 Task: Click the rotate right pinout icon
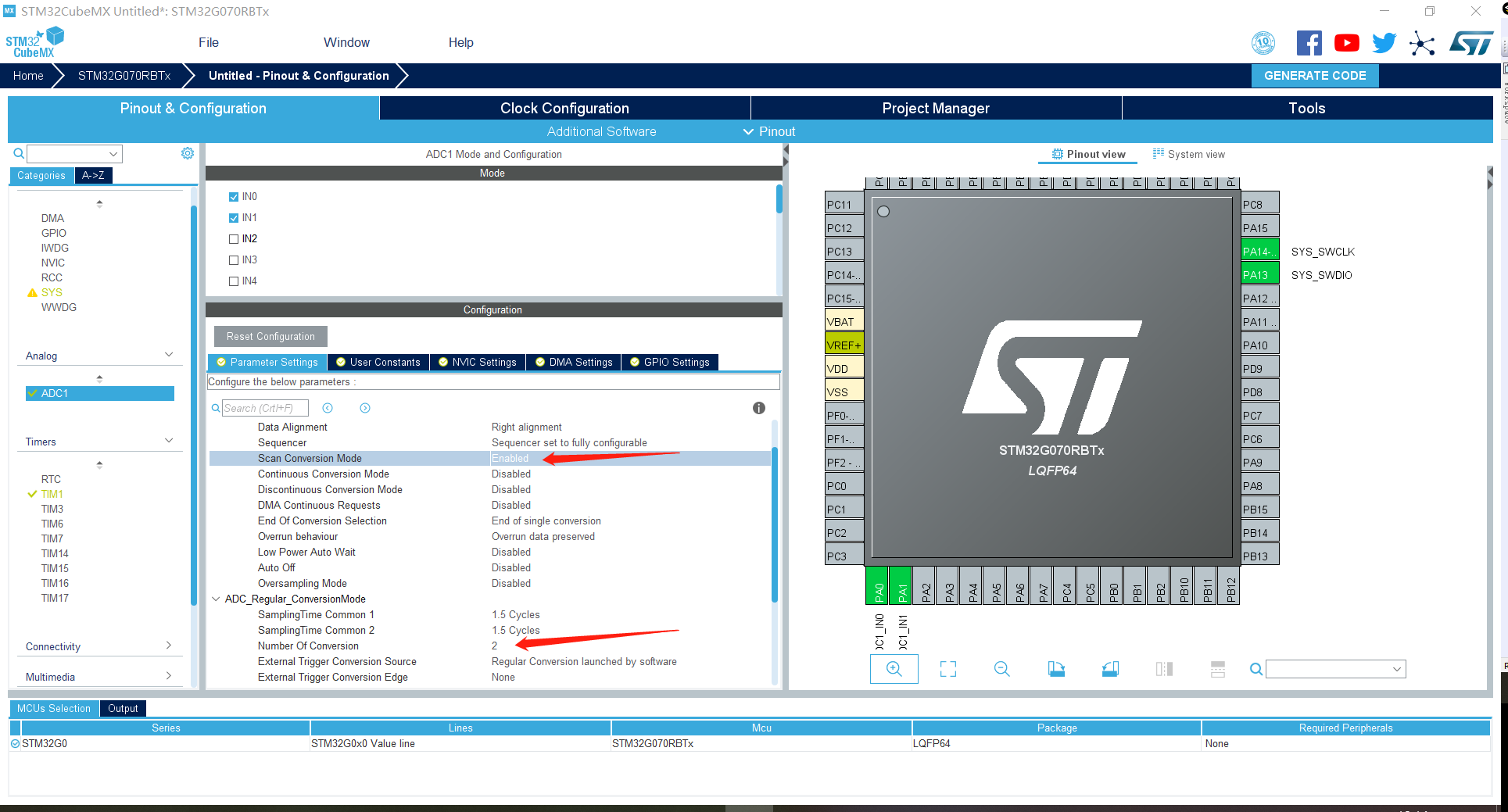[x=1110, y=669]
